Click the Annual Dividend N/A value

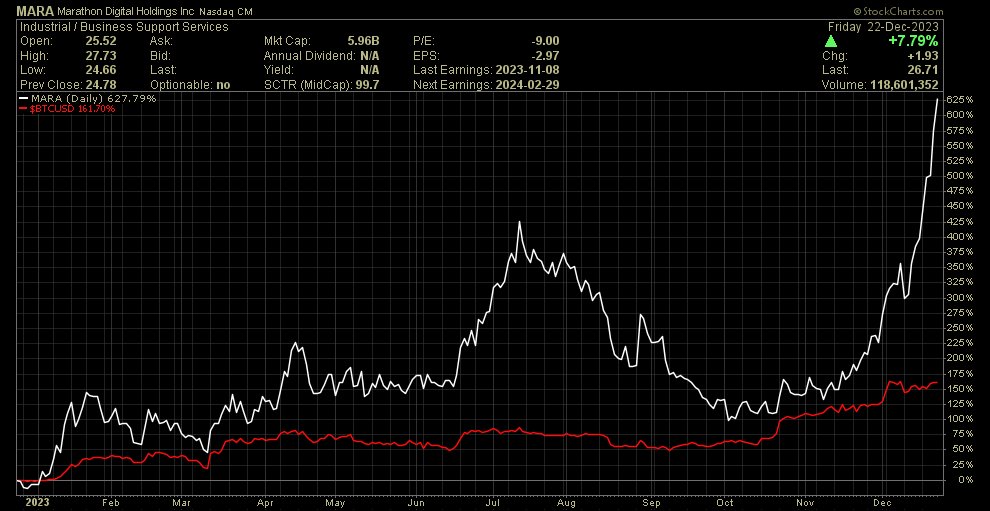(x=370, y=56)
